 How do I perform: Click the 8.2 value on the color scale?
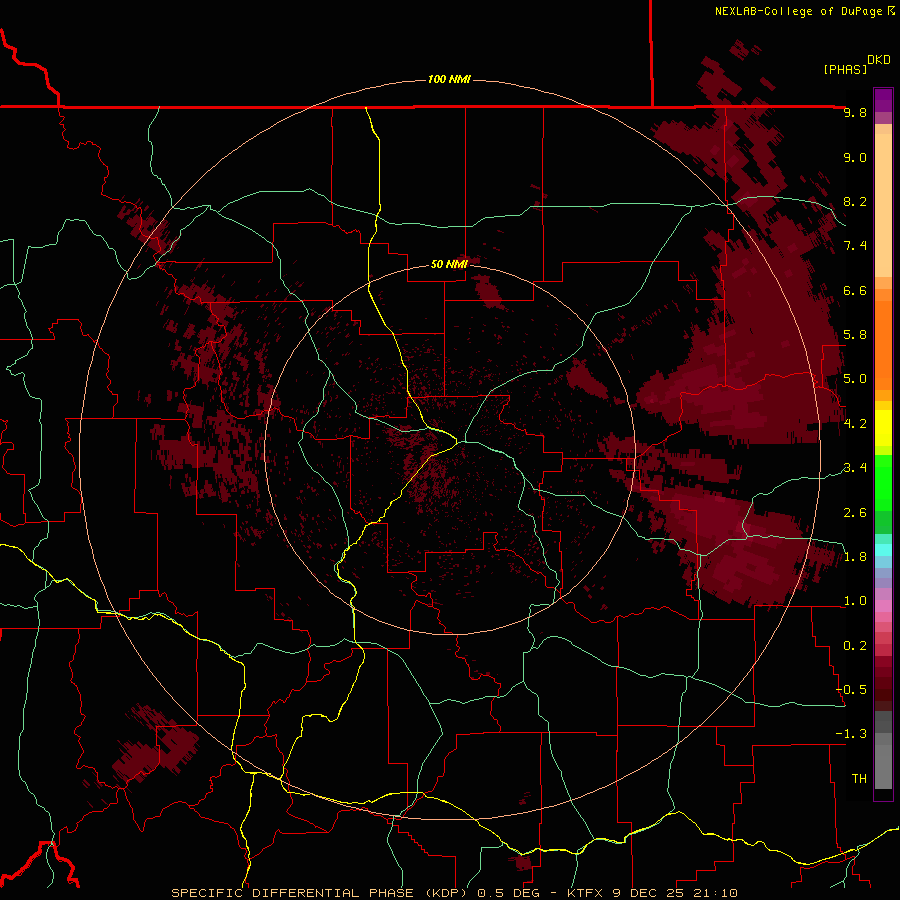click(855, 201)
